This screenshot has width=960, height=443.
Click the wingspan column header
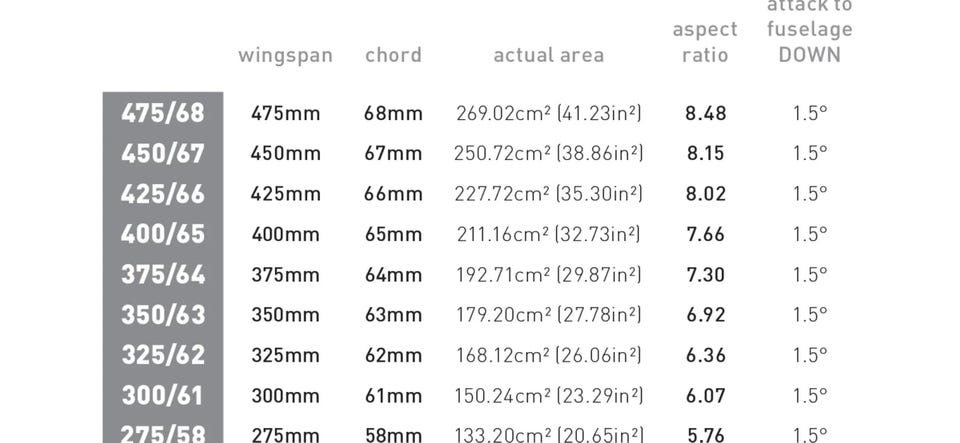point(285,55)
